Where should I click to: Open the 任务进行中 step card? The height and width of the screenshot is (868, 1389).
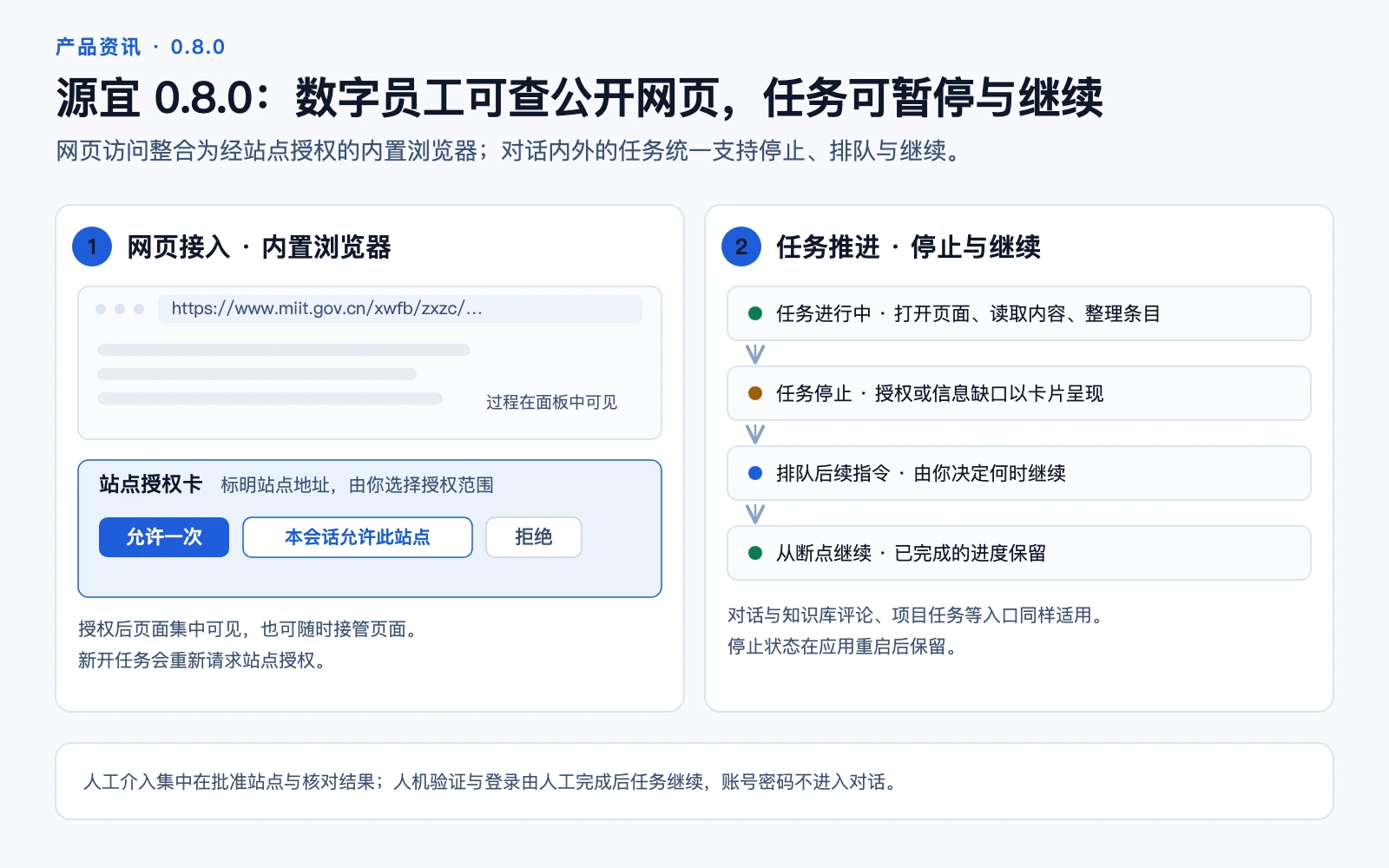pyautogui.click(x=1019, y=313)
